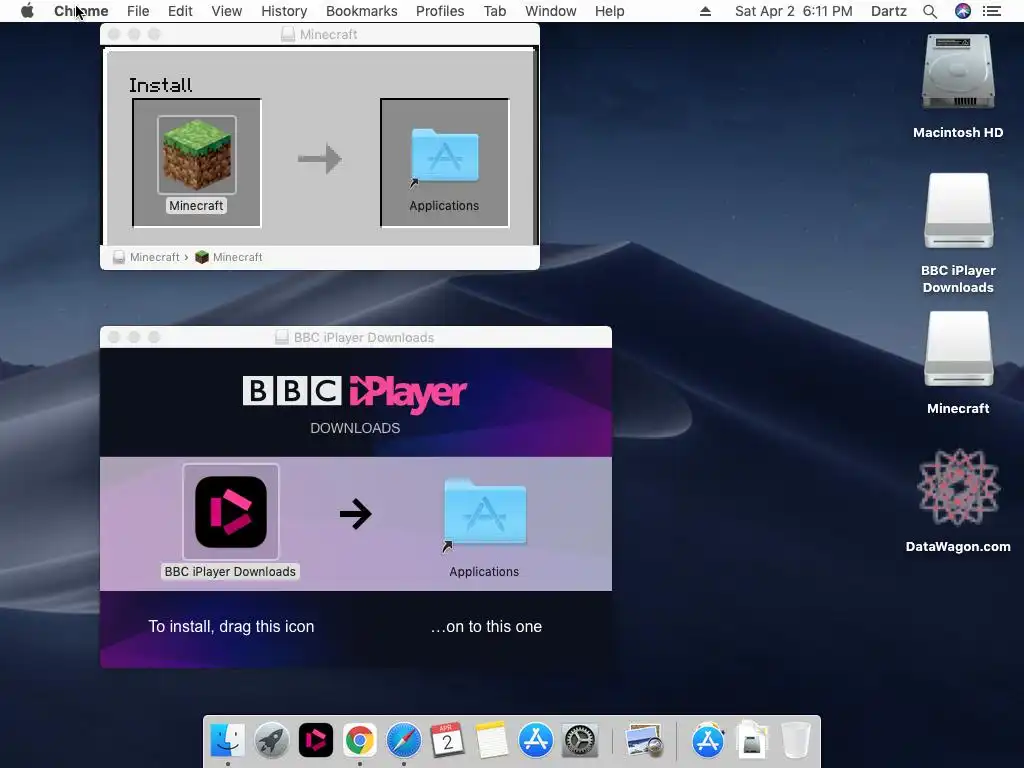Viewport: 1024px width, 768px height.
Task: Open the View menu
Action: (227, 11)
